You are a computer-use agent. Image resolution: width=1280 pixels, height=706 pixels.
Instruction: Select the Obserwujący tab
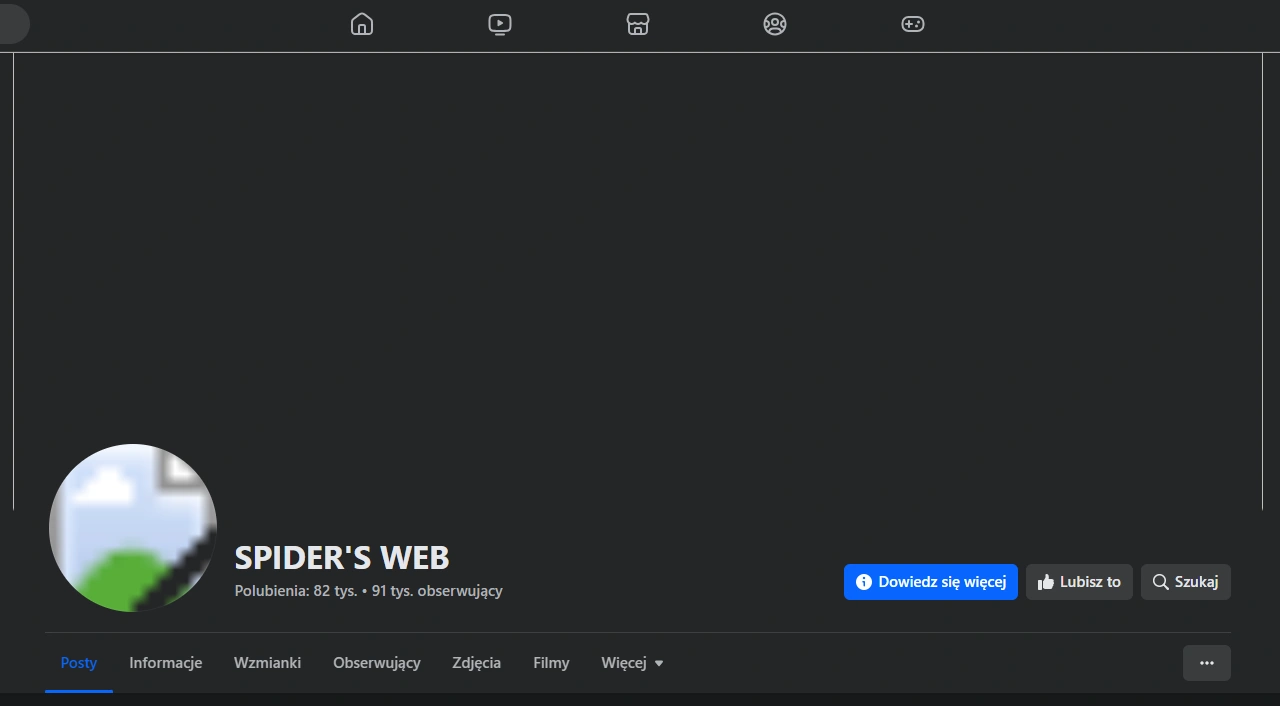[377, 663]
